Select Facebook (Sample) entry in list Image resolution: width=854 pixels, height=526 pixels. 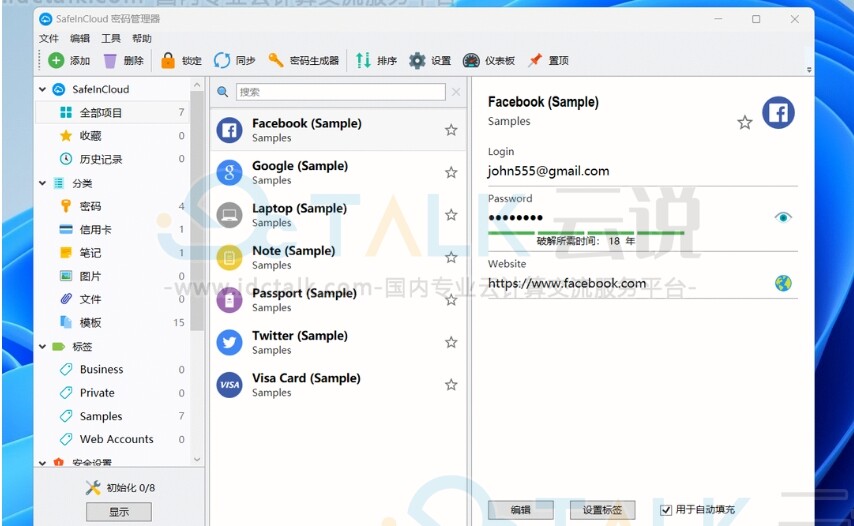[x=338, y=130]
